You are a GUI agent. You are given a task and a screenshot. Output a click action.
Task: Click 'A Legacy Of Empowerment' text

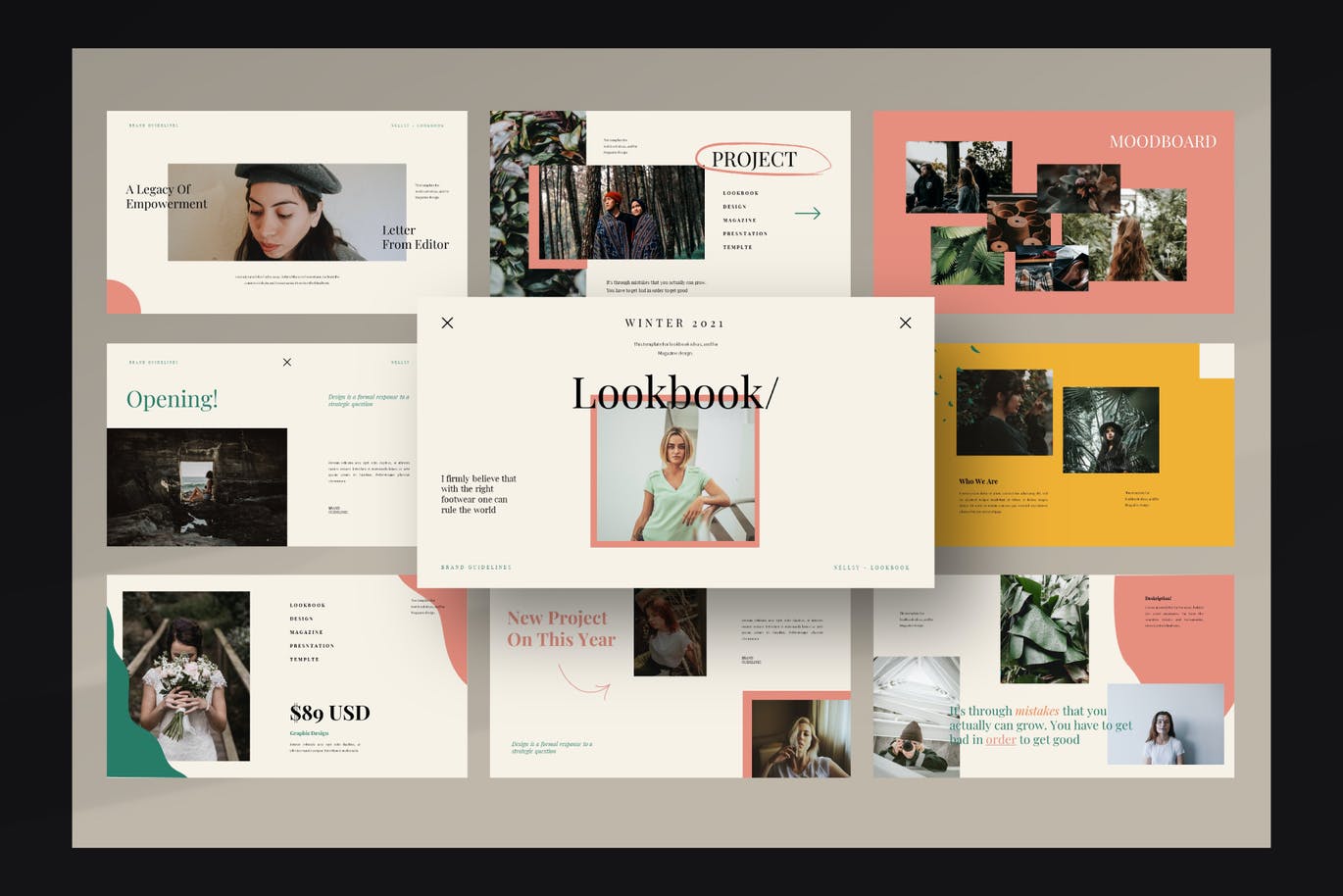click(166, 197)
